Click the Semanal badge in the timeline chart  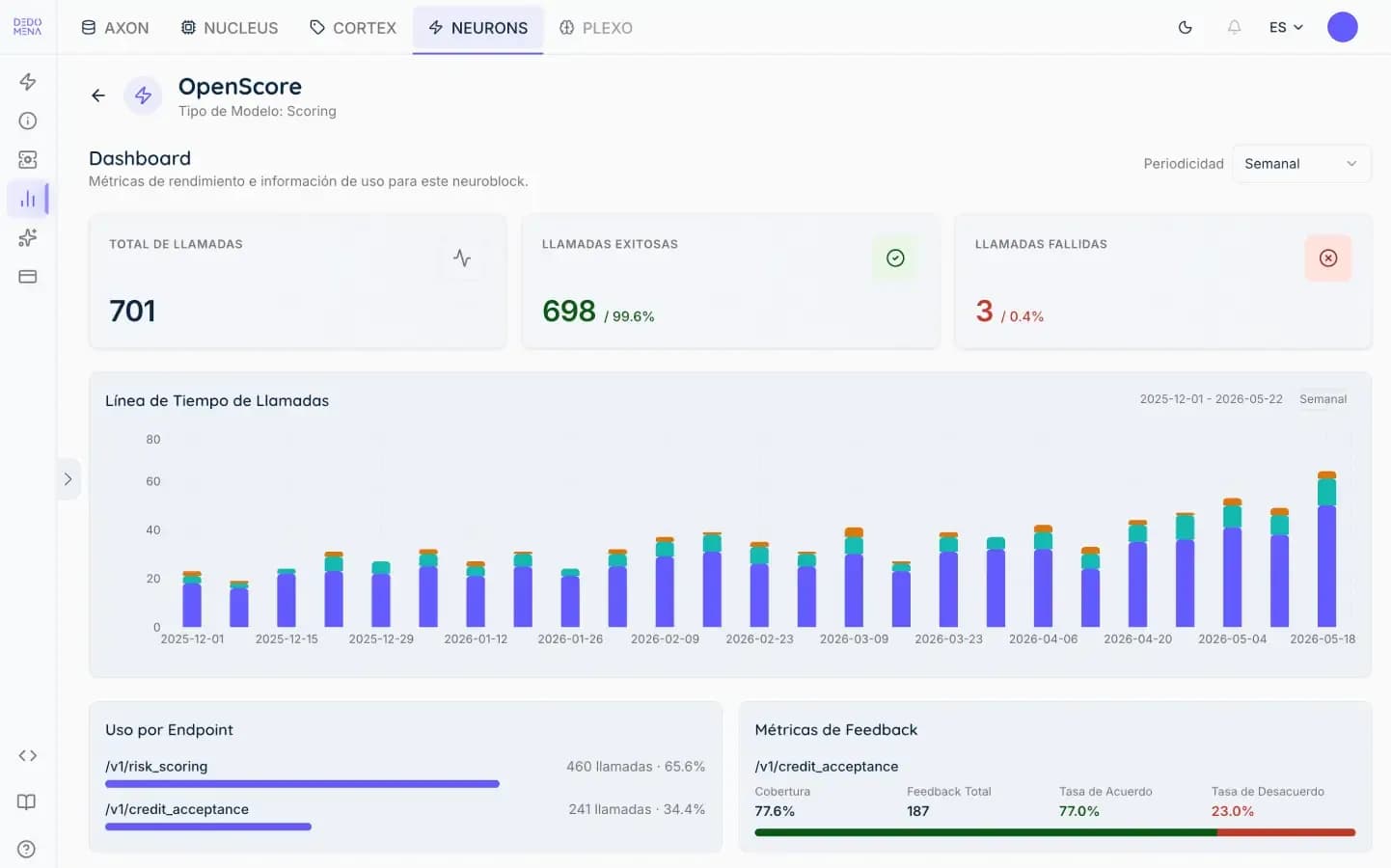(x=1323, y=399)
